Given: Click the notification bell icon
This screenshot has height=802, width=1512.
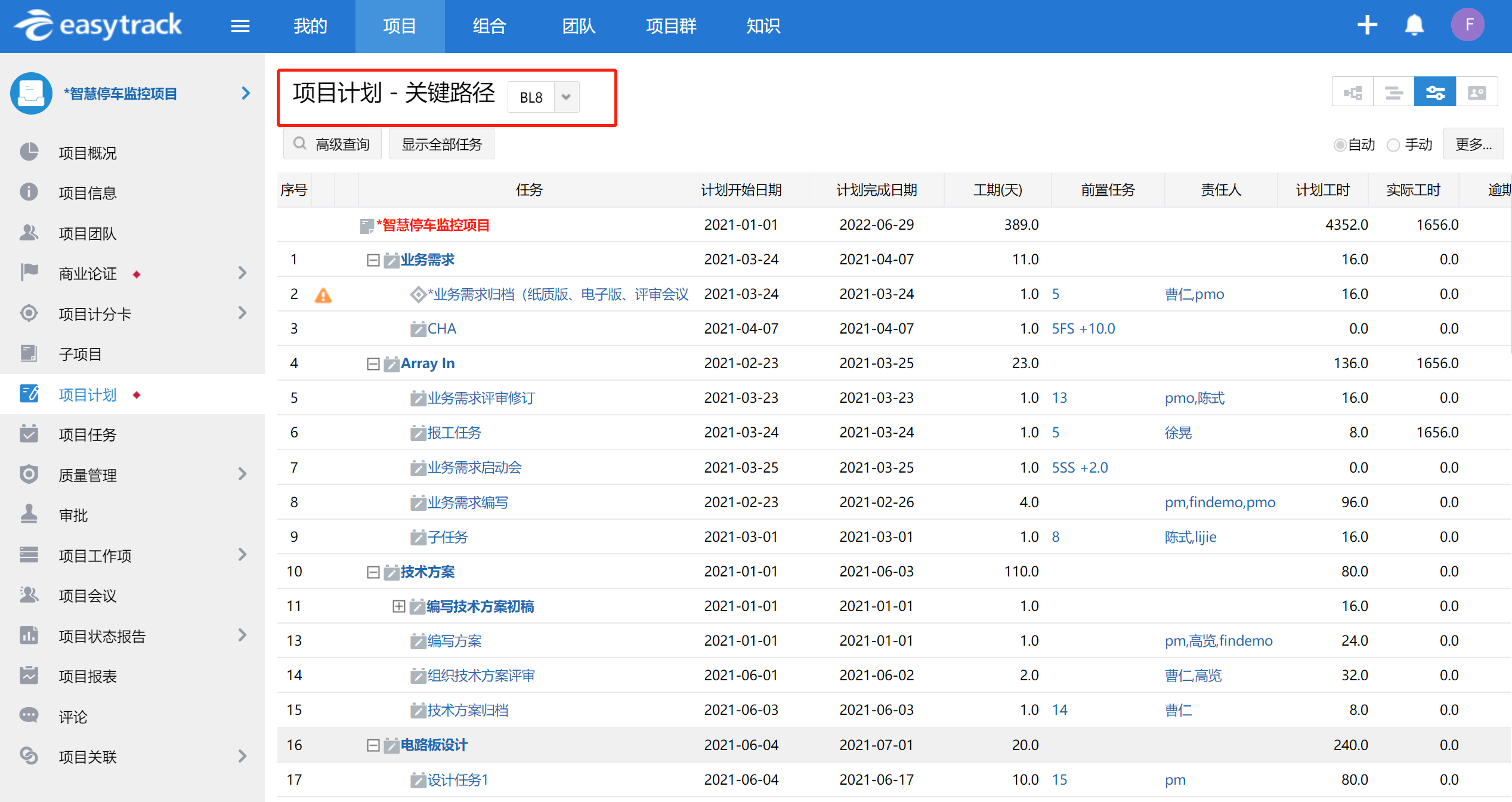Looking at the screenshot, I should (1414, 25).
